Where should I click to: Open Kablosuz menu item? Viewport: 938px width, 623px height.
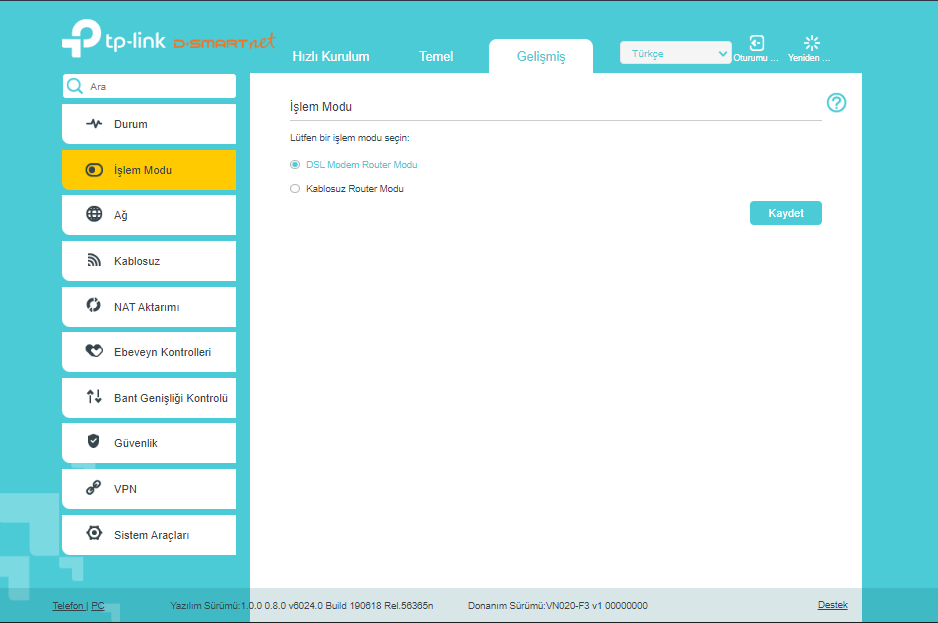click(149, 261)
